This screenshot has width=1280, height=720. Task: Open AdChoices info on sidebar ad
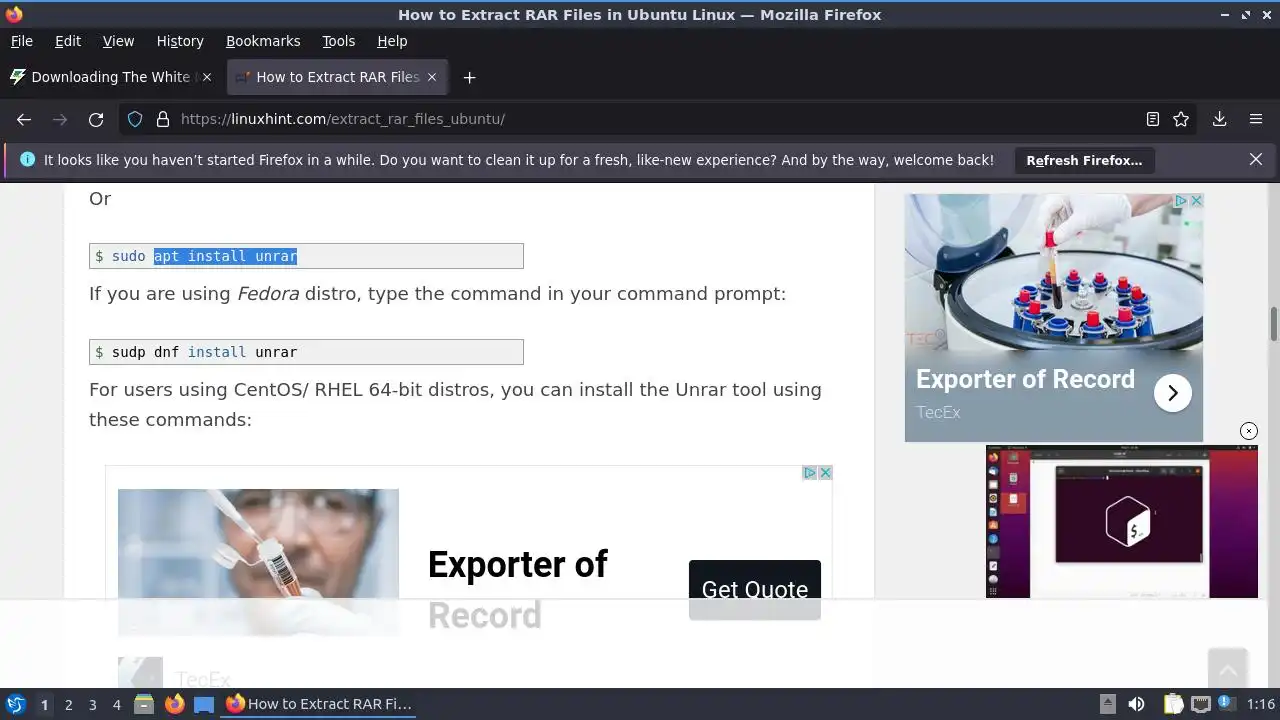click(x=1181, y=201)
